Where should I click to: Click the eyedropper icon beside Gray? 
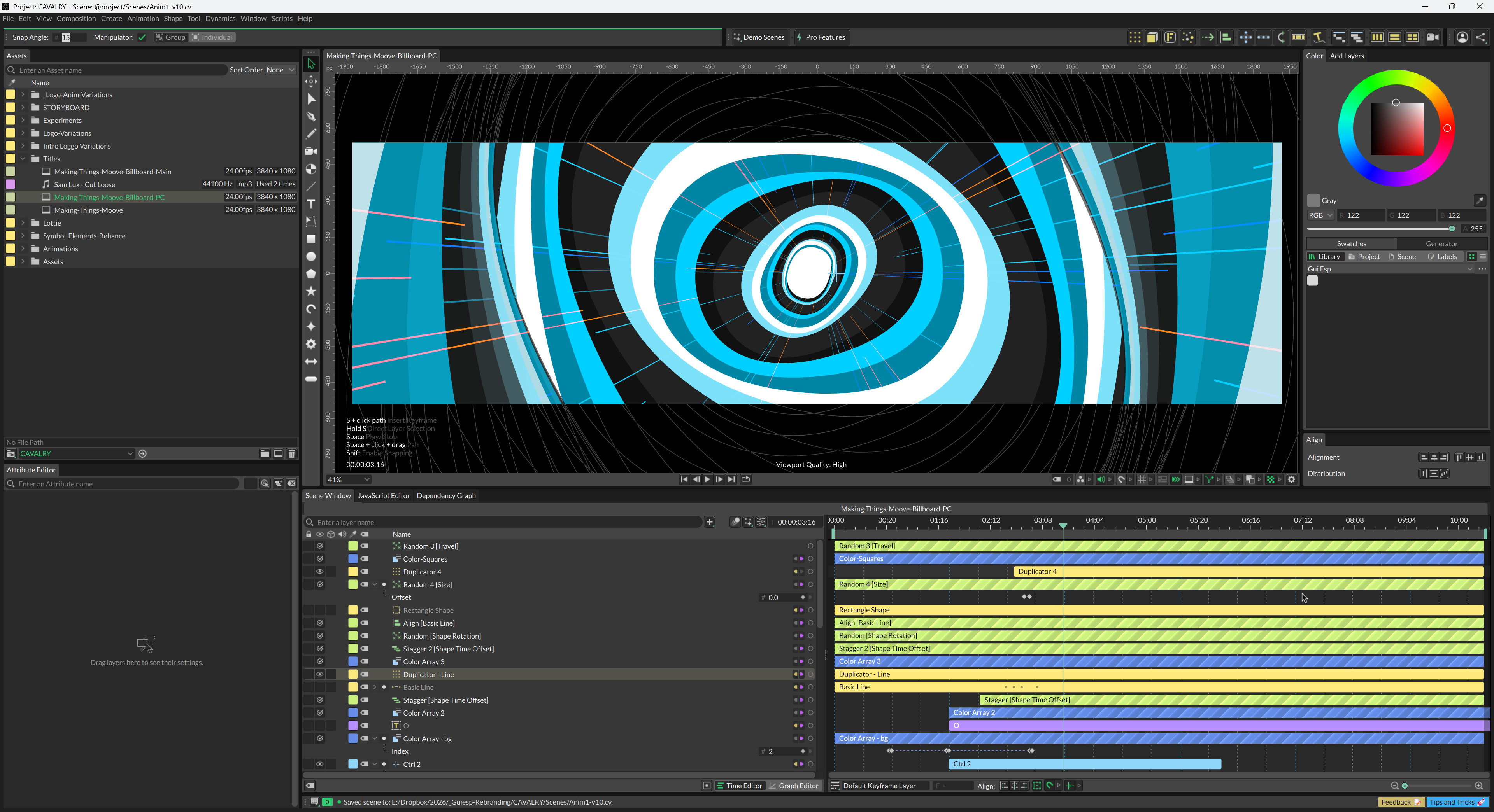pos(1480,201)
